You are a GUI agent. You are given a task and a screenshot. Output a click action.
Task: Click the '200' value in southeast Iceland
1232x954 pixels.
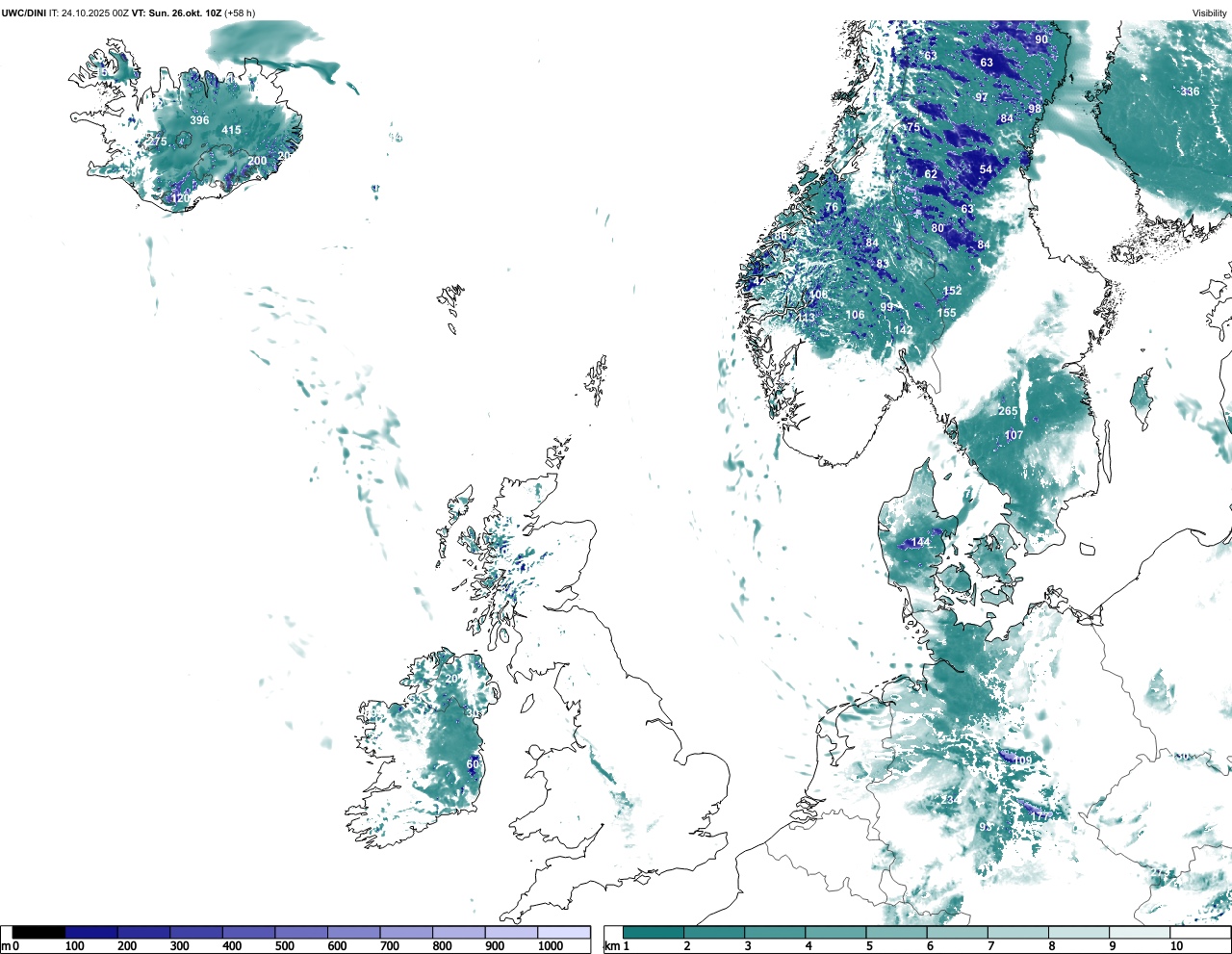[x=257, y=161]
